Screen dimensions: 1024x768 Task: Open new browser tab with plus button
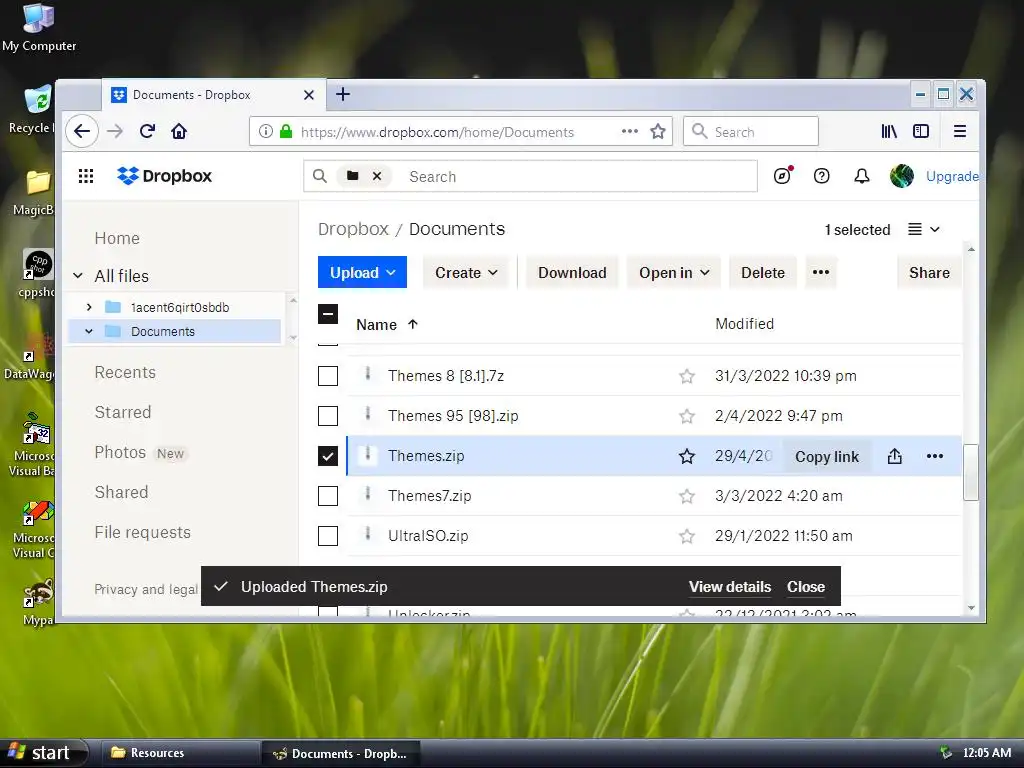pyautogui.click(x=343, y=94)
